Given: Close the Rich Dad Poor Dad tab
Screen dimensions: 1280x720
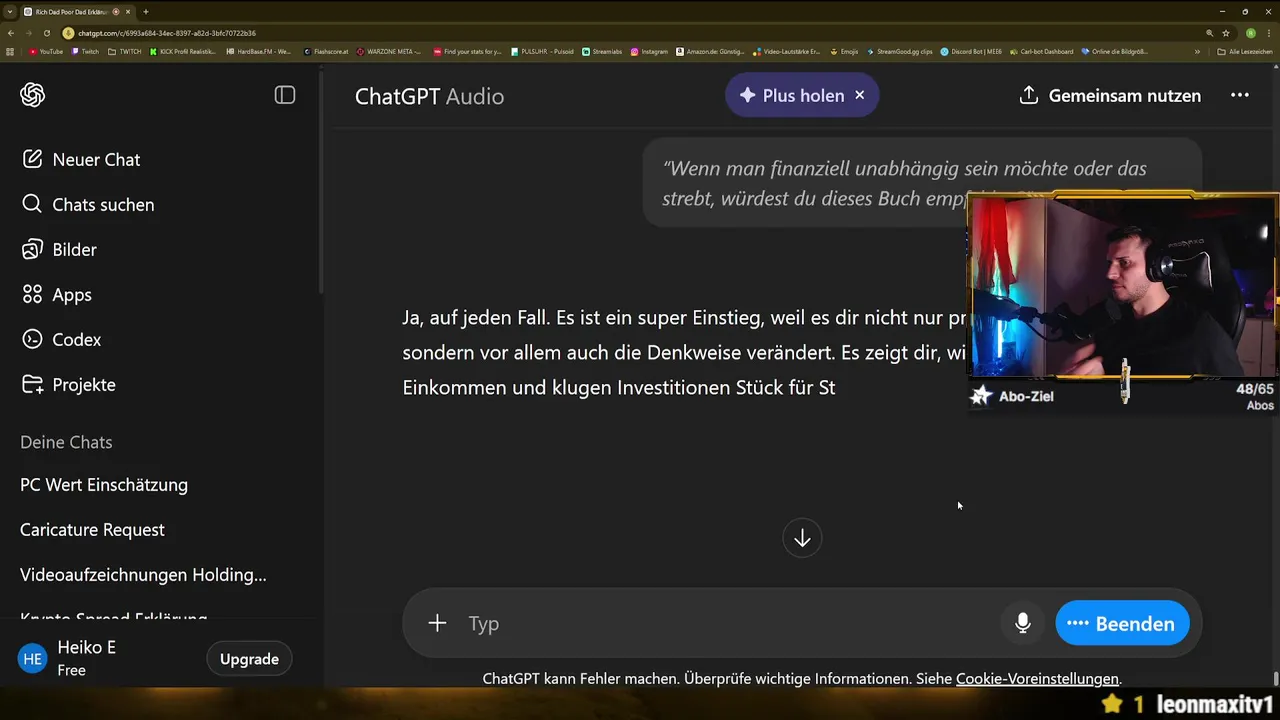Looking at the screenshot, I should [129, 11].
